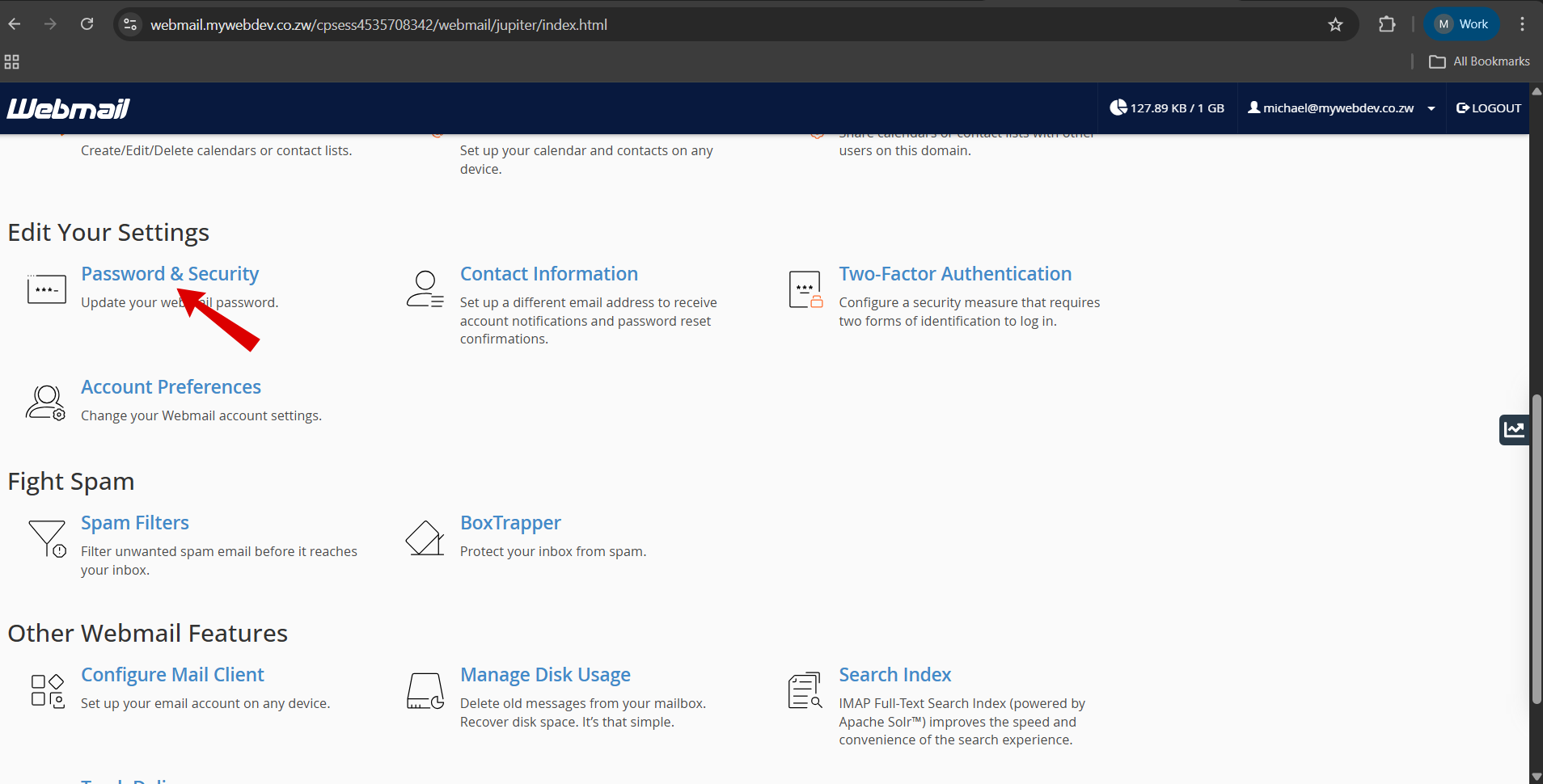Screen dimensions: 1543x784
Task: Bookmark this page with the star icon
Action: [x=1335, y=25]
